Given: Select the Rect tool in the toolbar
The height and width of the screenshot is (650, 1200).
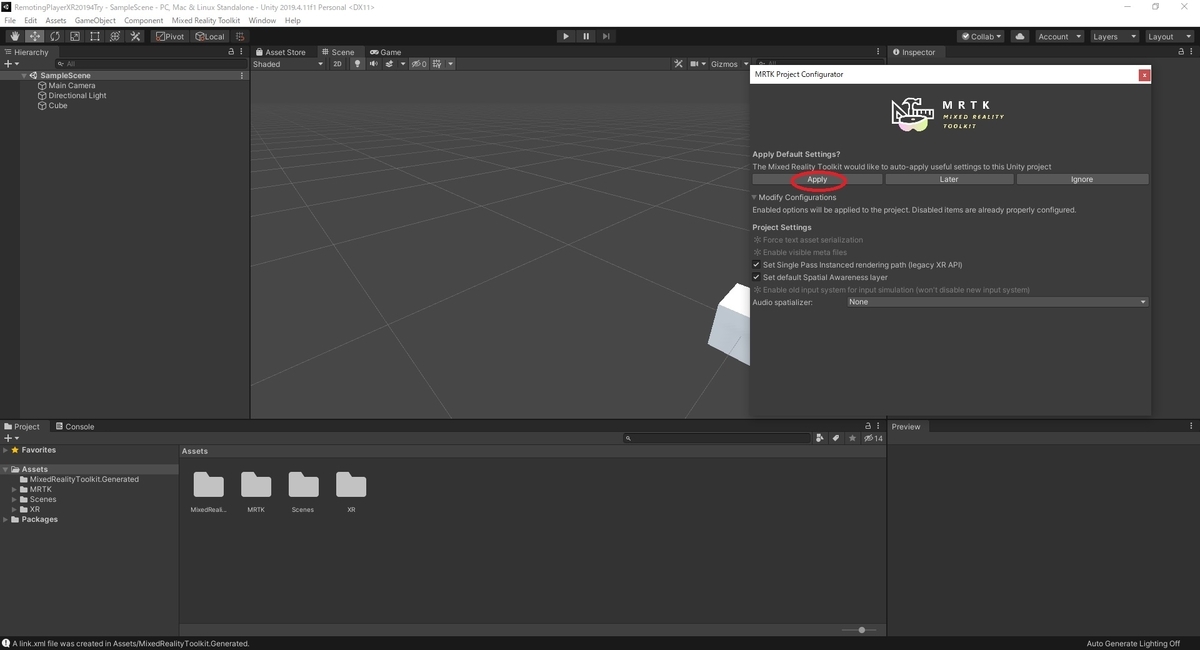Looking at the screenshot, I should tap(94, 37).
